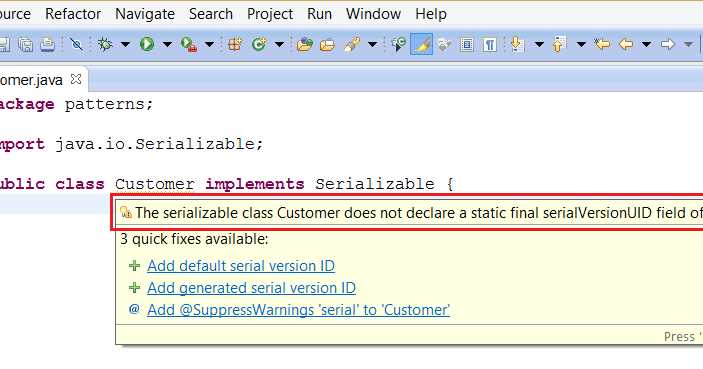The image size is (703, 369).
Task: Click the Back navigation arrow icon
Action: coord(626,44)
